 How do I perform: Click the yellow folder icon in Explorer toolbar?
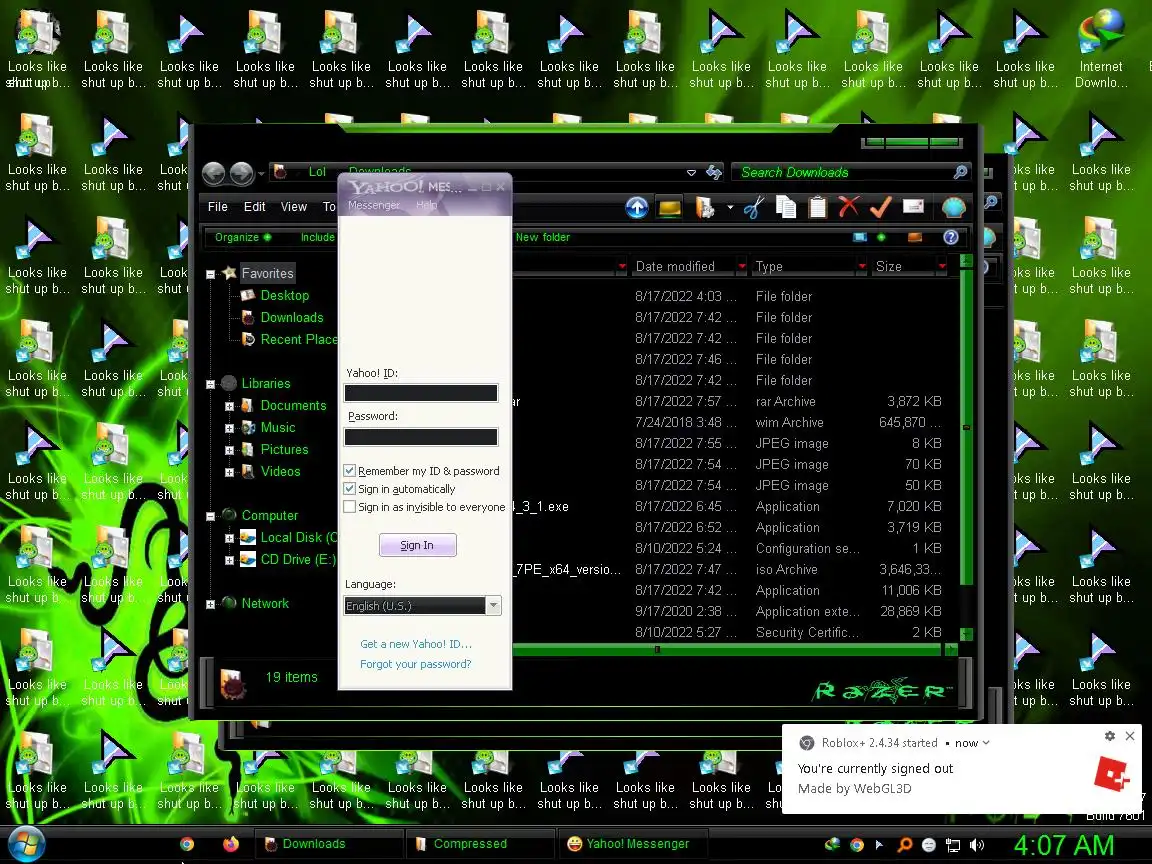(669, 208)
